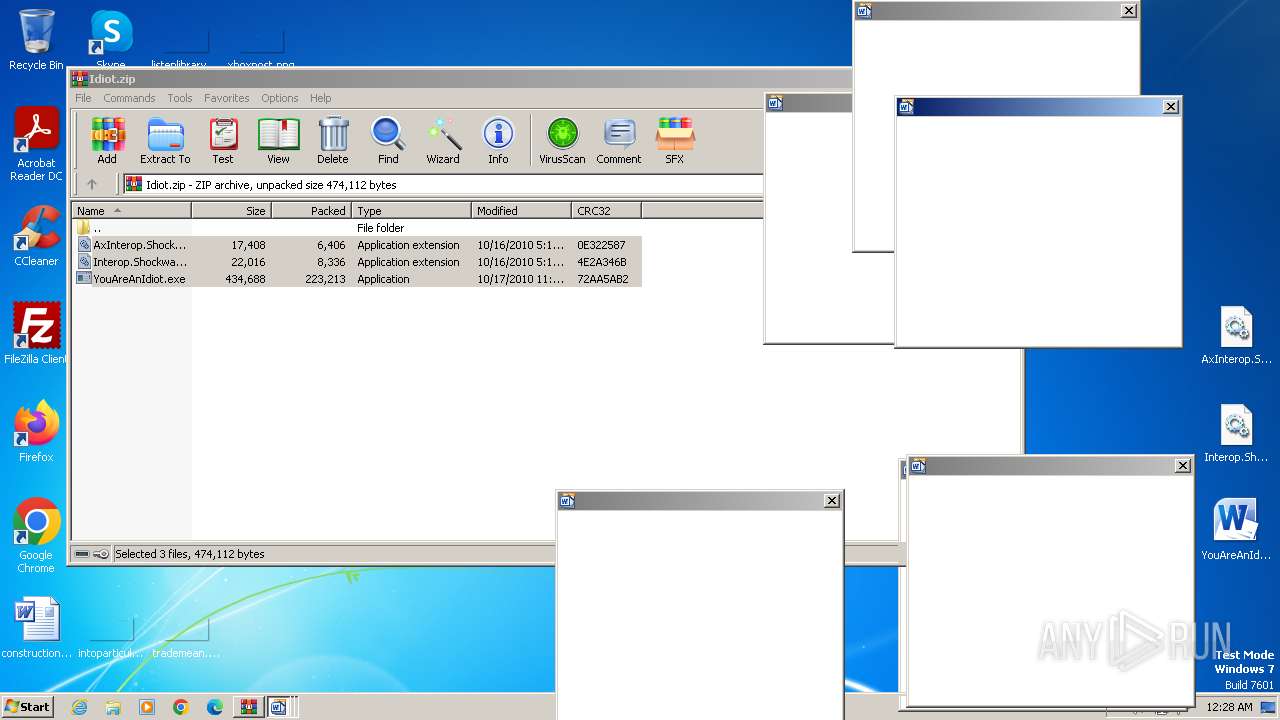Image resolution: width=1280 pixels, height=720 pixels.
Task: Close the top blank popup window
Action: (1128, 11)
